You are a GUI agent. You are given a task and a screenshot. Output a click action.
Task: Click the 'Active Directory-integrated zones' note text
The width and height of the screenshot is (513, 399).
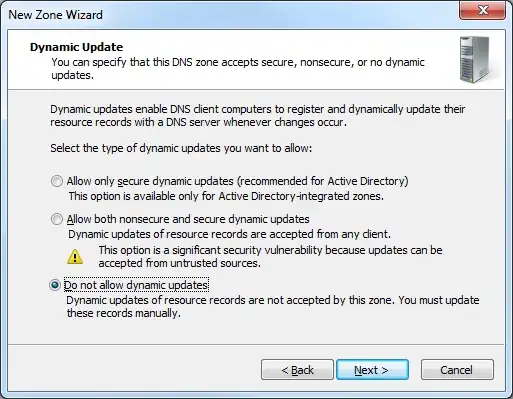coord(226,196)
